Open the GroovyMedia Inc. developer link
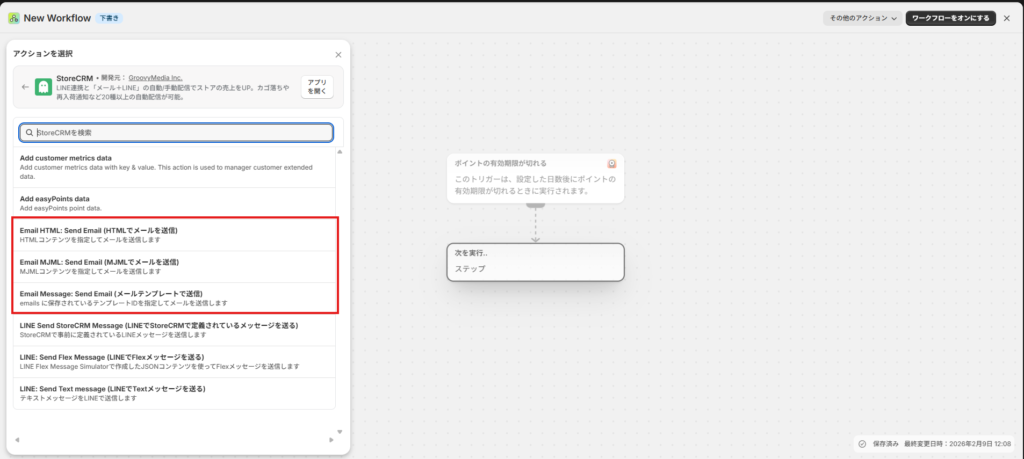Image resolution: width=1024 pixels, height=459 pixels. click(155, 77)
